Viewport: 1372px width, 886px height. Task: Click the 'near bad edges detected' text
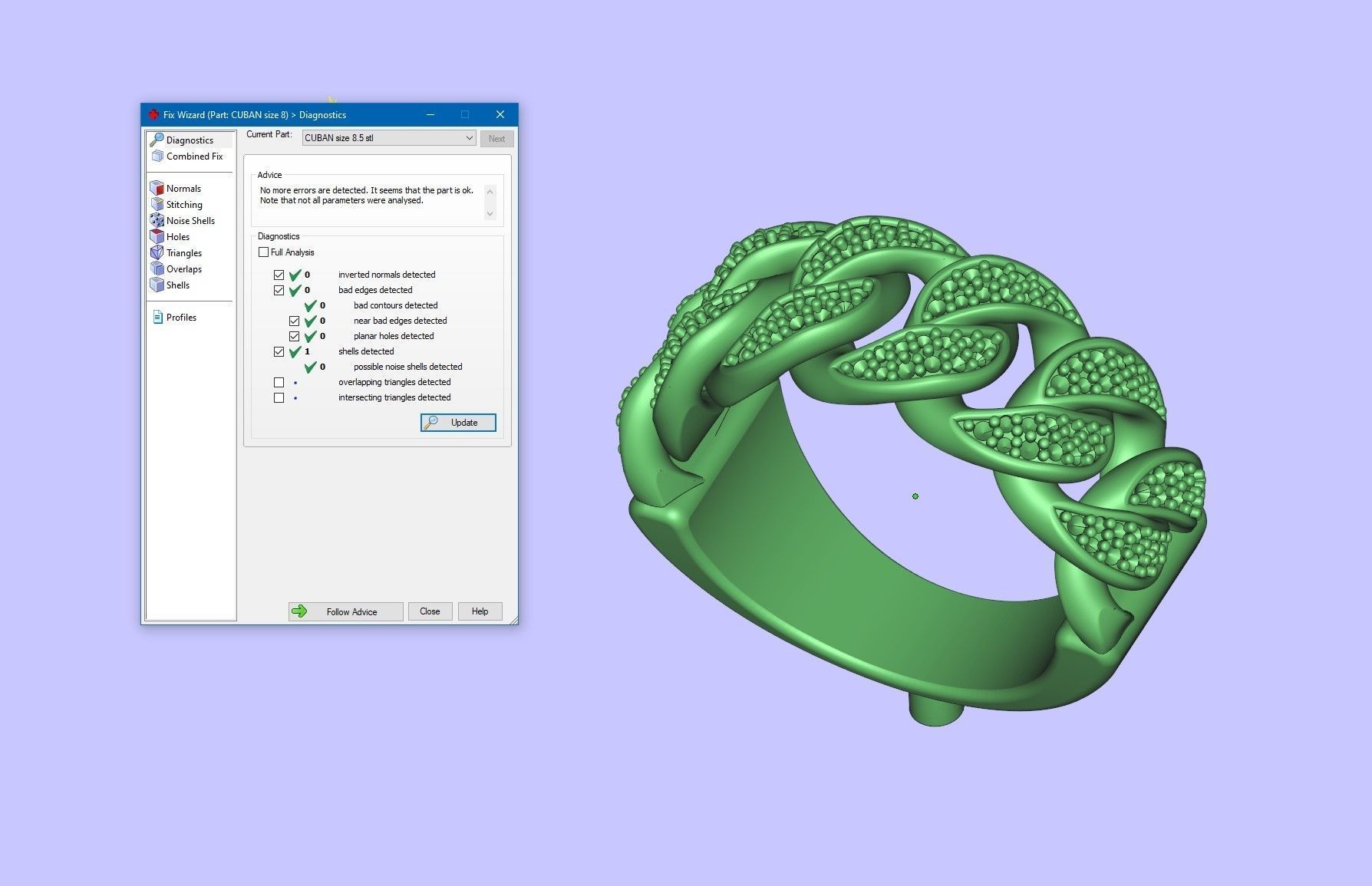click(x=400, y=321)
